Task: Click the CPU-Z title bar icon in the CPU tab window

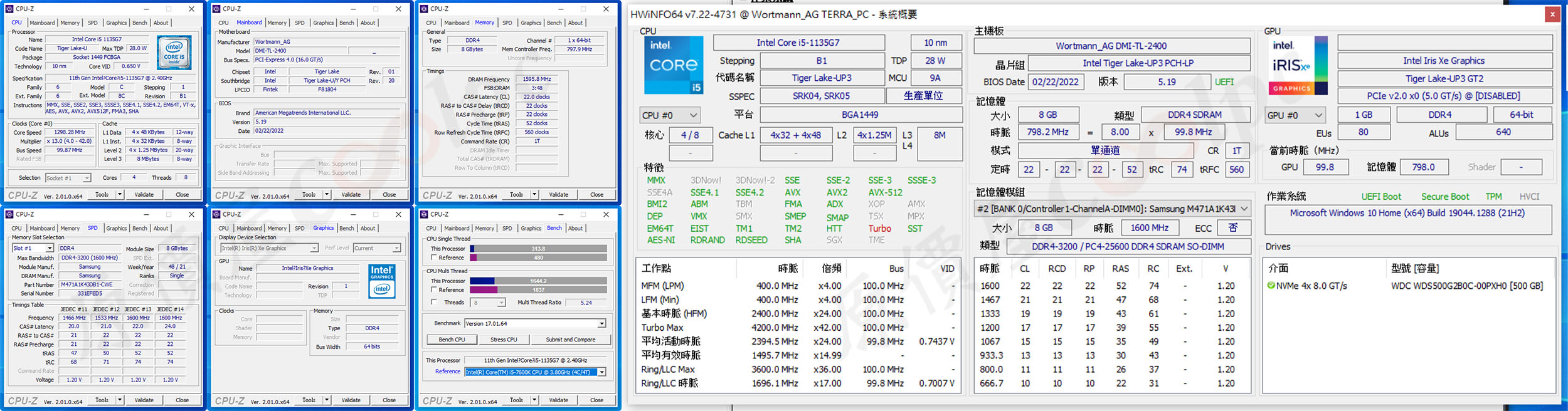Action: tap(9, 9)
